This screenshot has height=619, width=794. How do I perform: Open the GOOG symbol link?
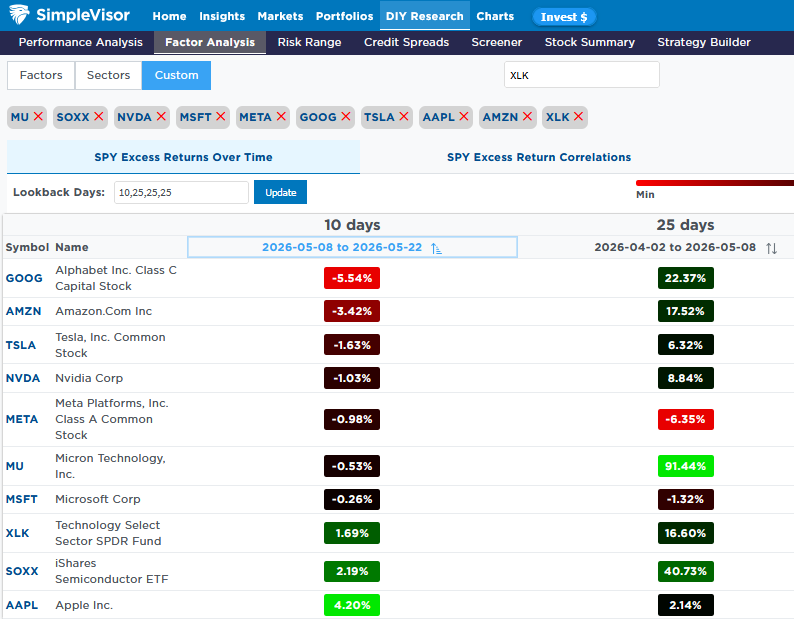tap(24, 278)
